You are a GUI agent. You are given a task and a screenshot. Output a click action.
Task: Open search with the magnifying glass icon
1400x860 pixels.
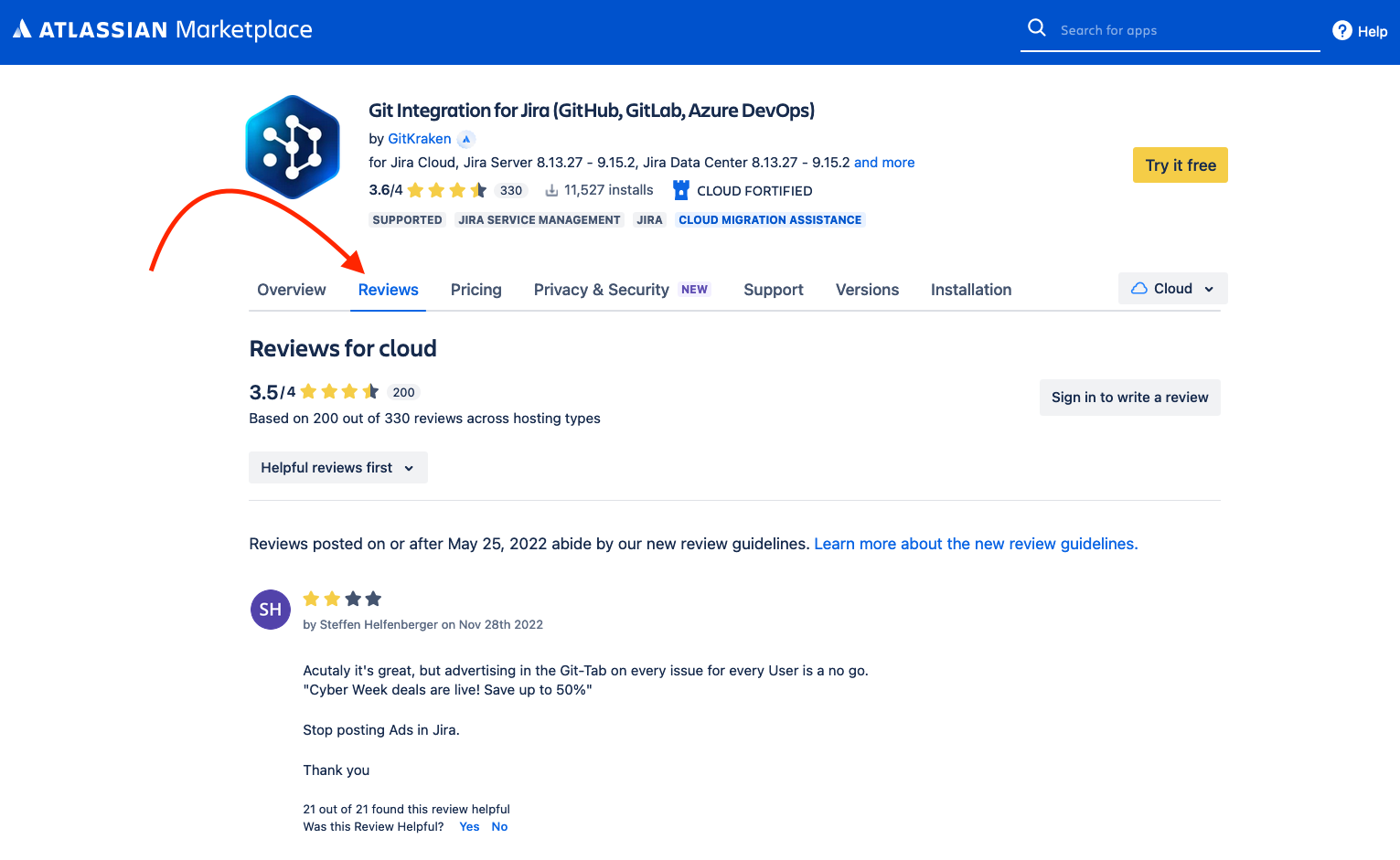[x=1037, y=27]
